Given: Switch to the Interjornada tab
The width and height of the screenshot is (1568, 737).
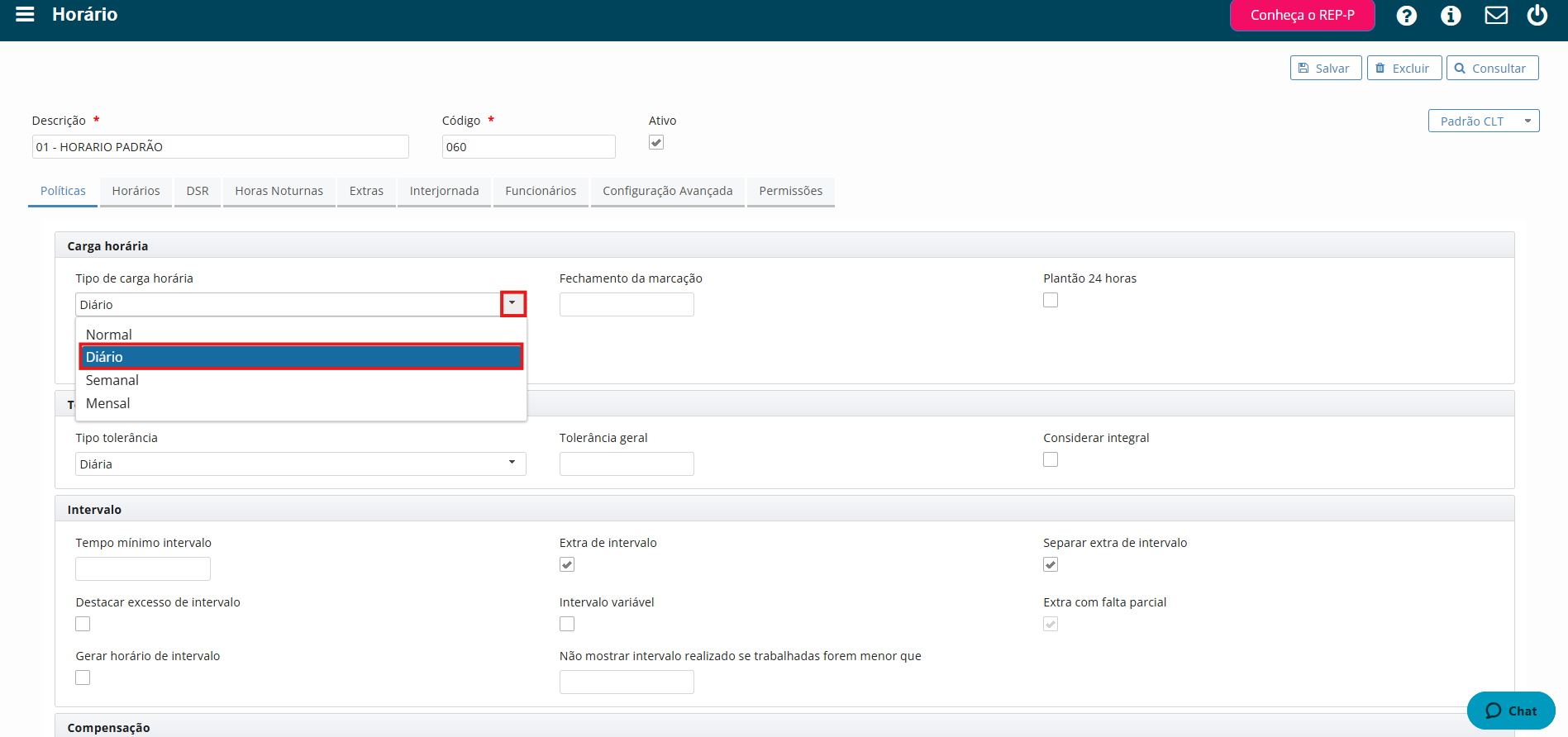Looking at the screenshot, I should pos(444,191).
